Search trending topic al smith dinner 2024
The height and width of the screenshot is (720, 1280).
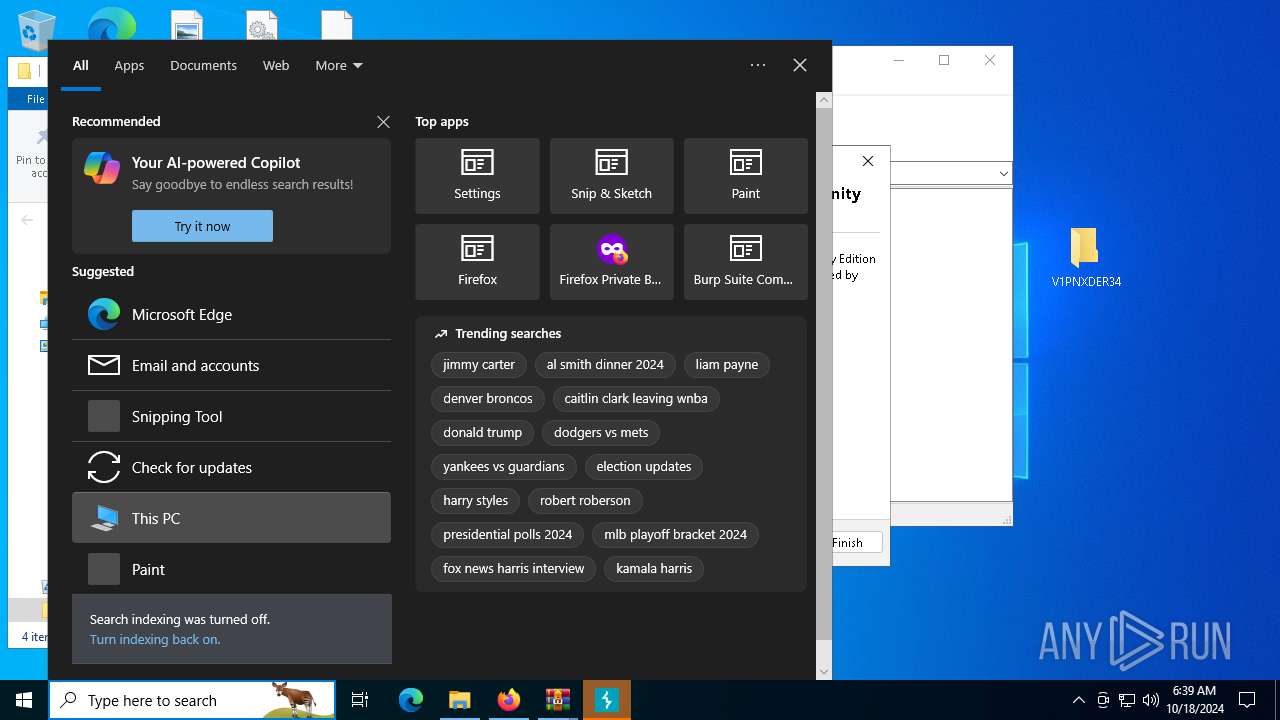pyautogui.click(x=605, y=365)
